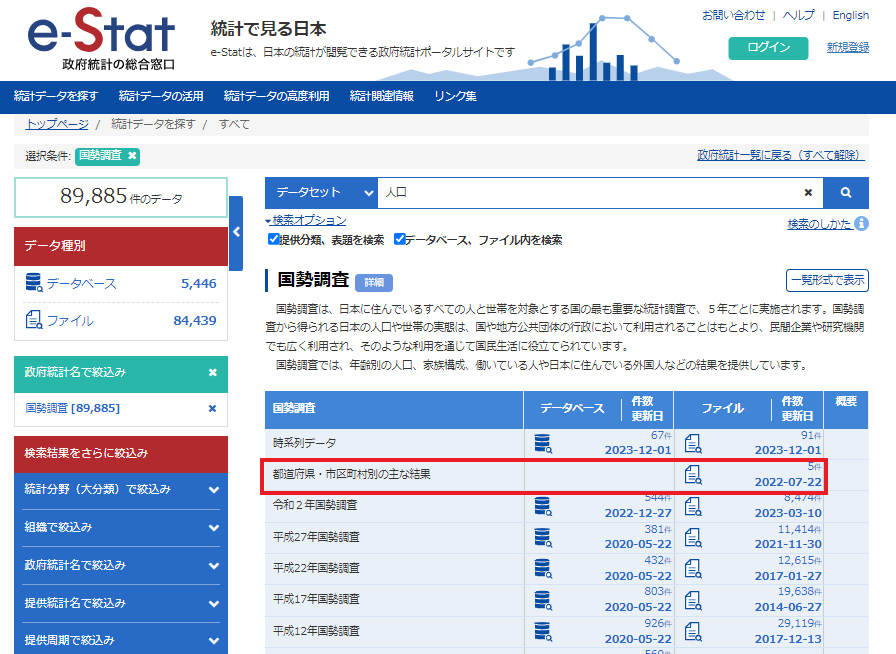Click the info icon beside 検索のしかた
Viewport: 896px width, 654px height.
(862, 224)
